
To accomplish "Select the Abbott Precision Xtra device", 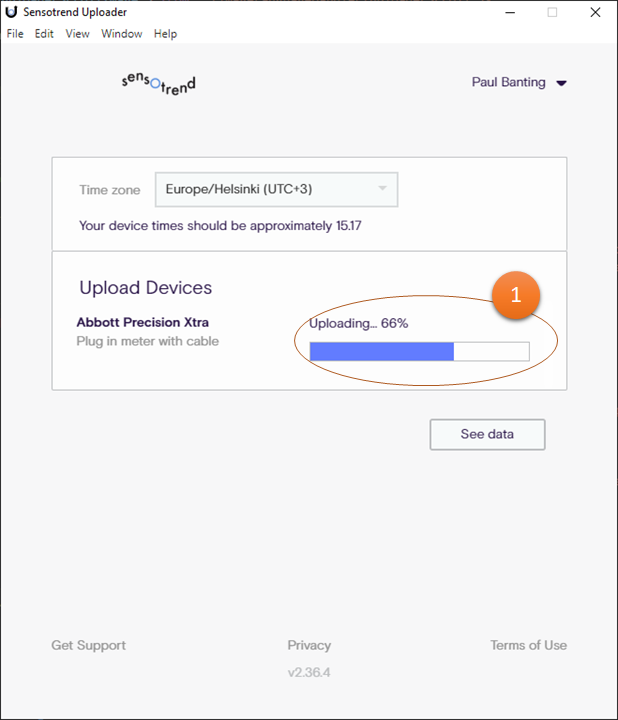I will coord(143,323).
